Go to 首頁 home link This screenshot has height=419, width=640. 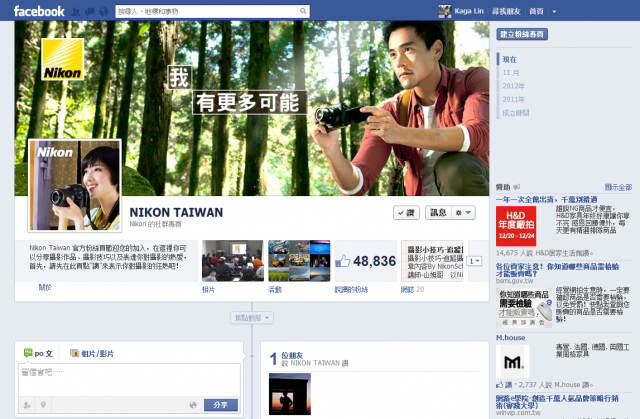(x=536, y=11)
